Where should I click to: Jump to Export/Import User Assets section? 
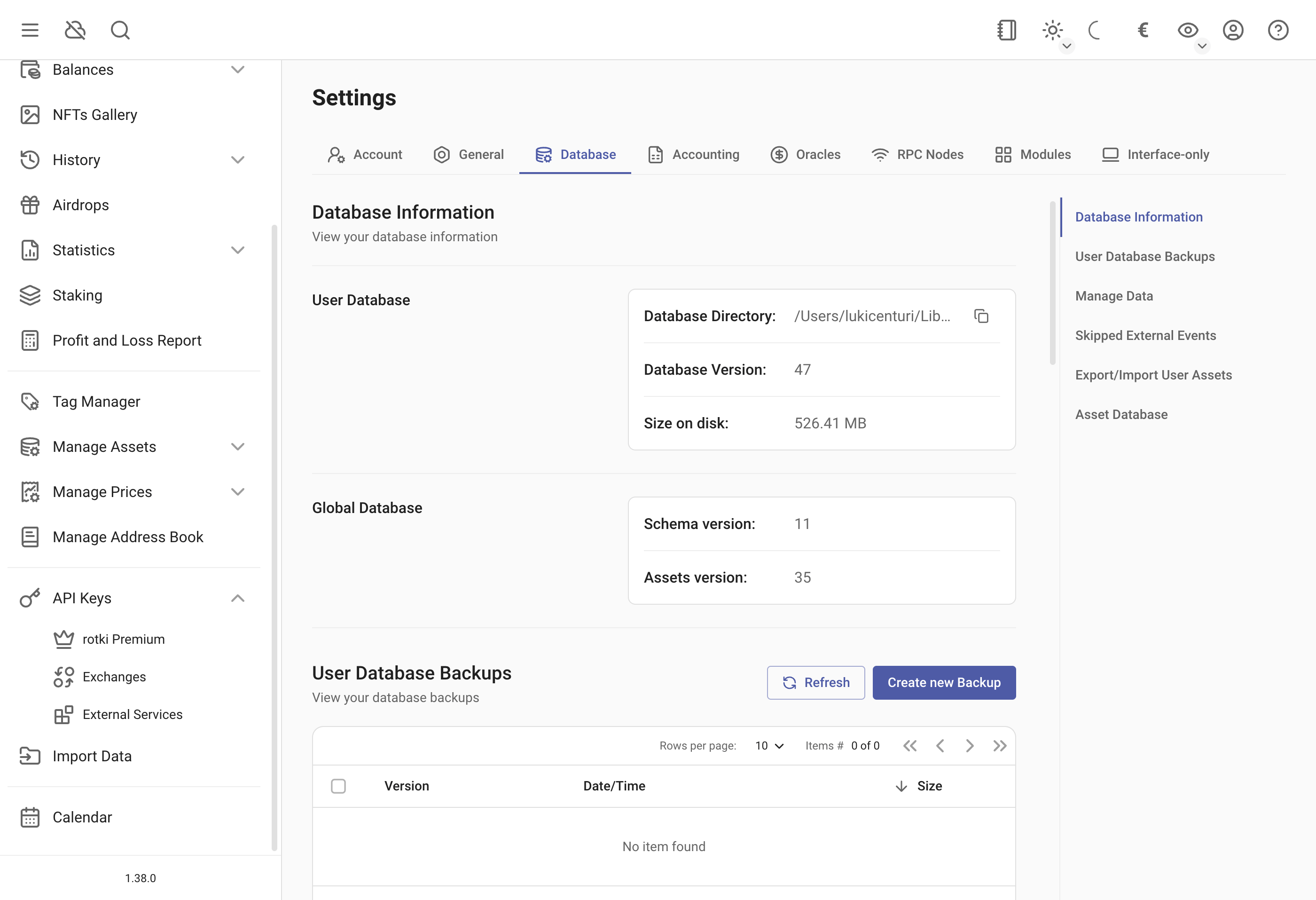[1153, 375]
